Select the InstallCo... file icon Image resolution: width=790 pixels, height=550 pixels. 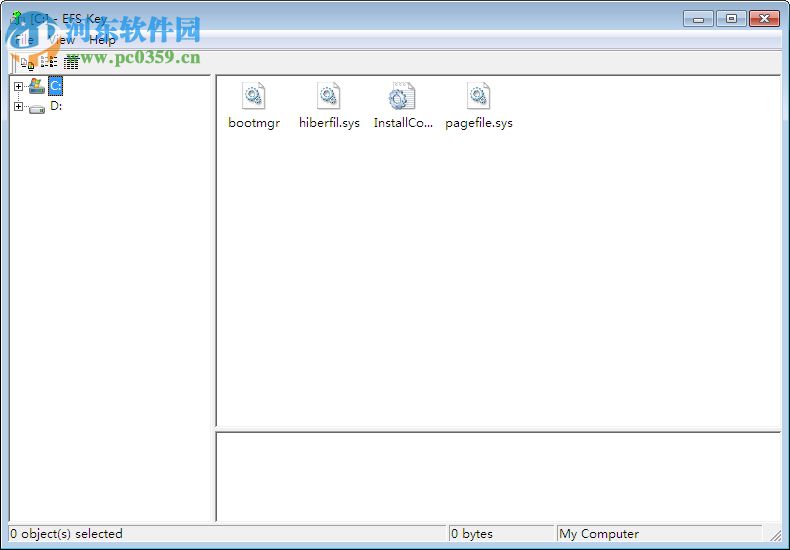402,96
